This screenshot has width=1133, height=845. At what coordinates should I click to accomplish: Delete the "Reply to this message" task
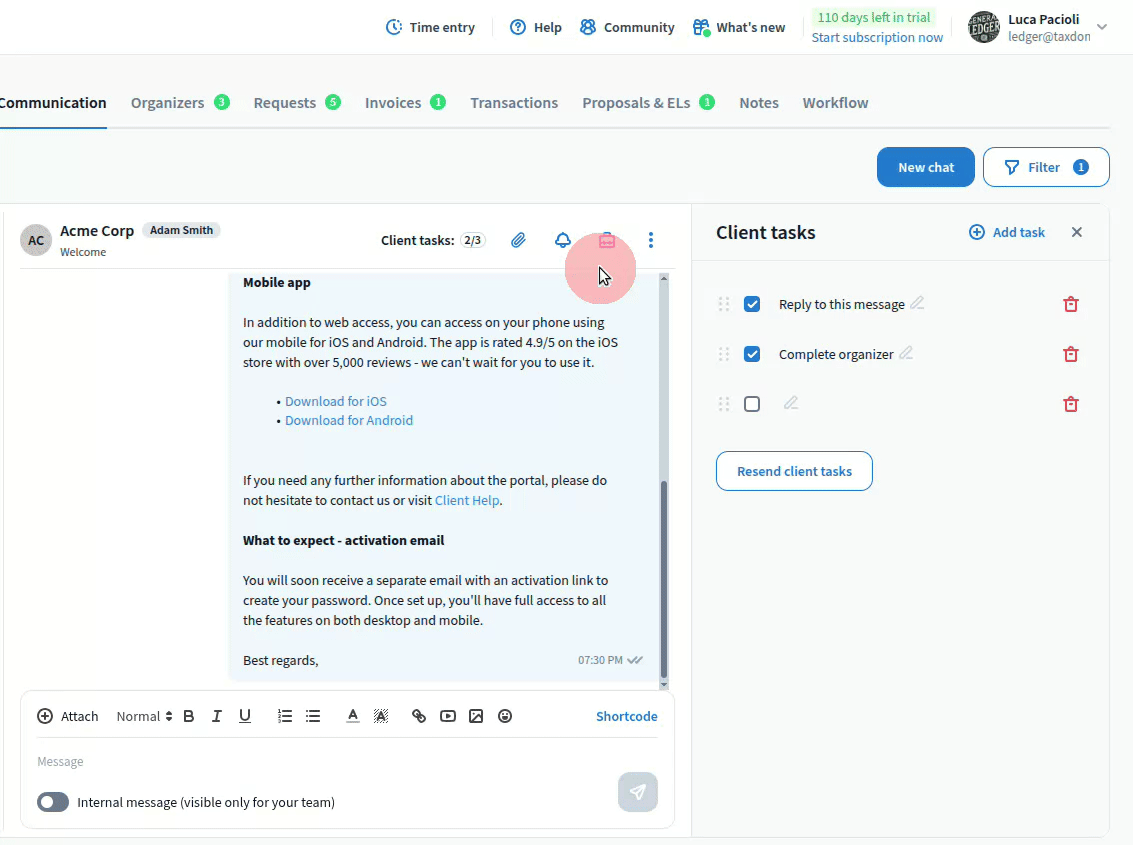point(1070,304)
